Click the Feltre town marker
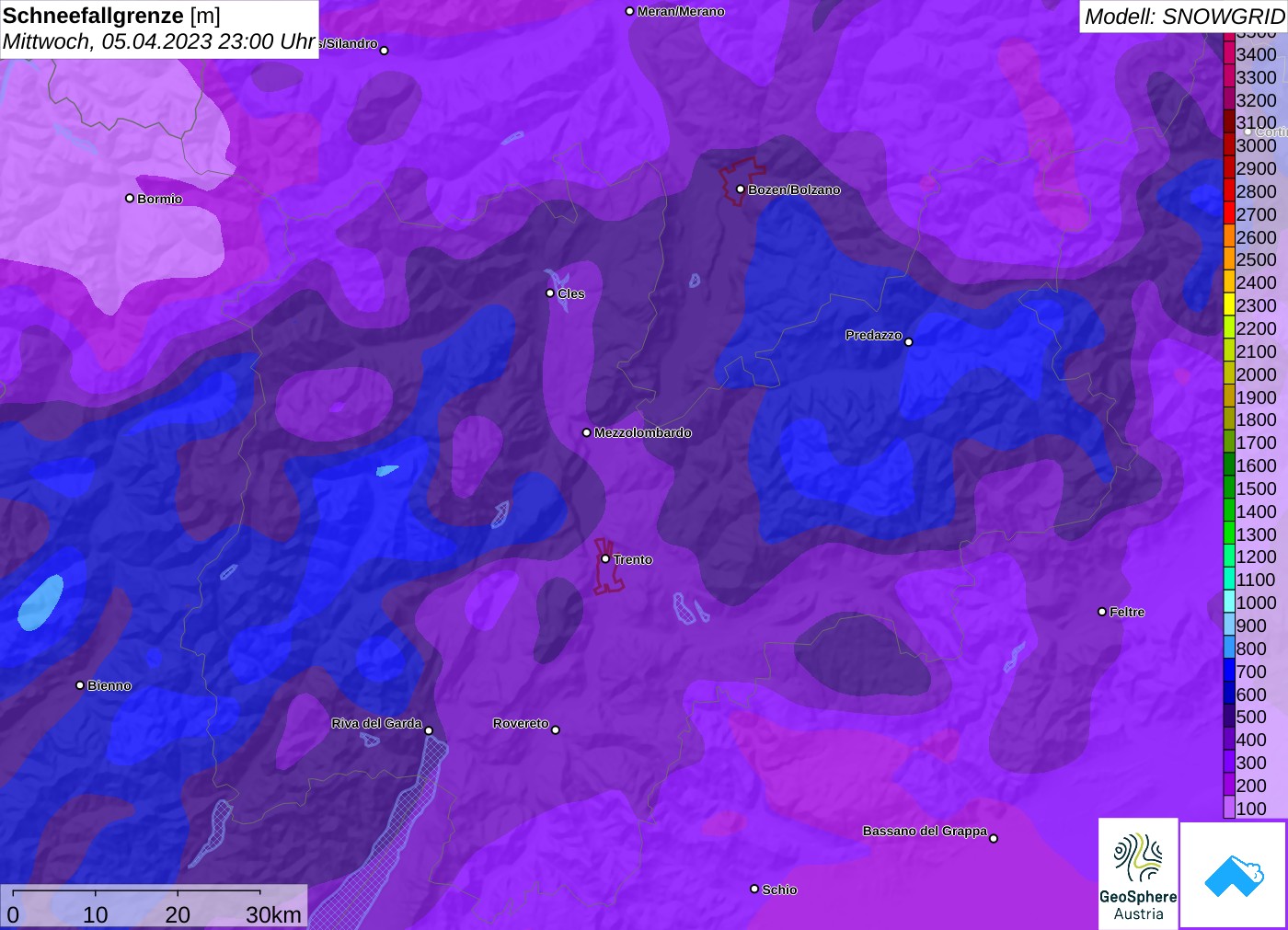Viewport: 1288px width, 930px height. point(1102,612)
